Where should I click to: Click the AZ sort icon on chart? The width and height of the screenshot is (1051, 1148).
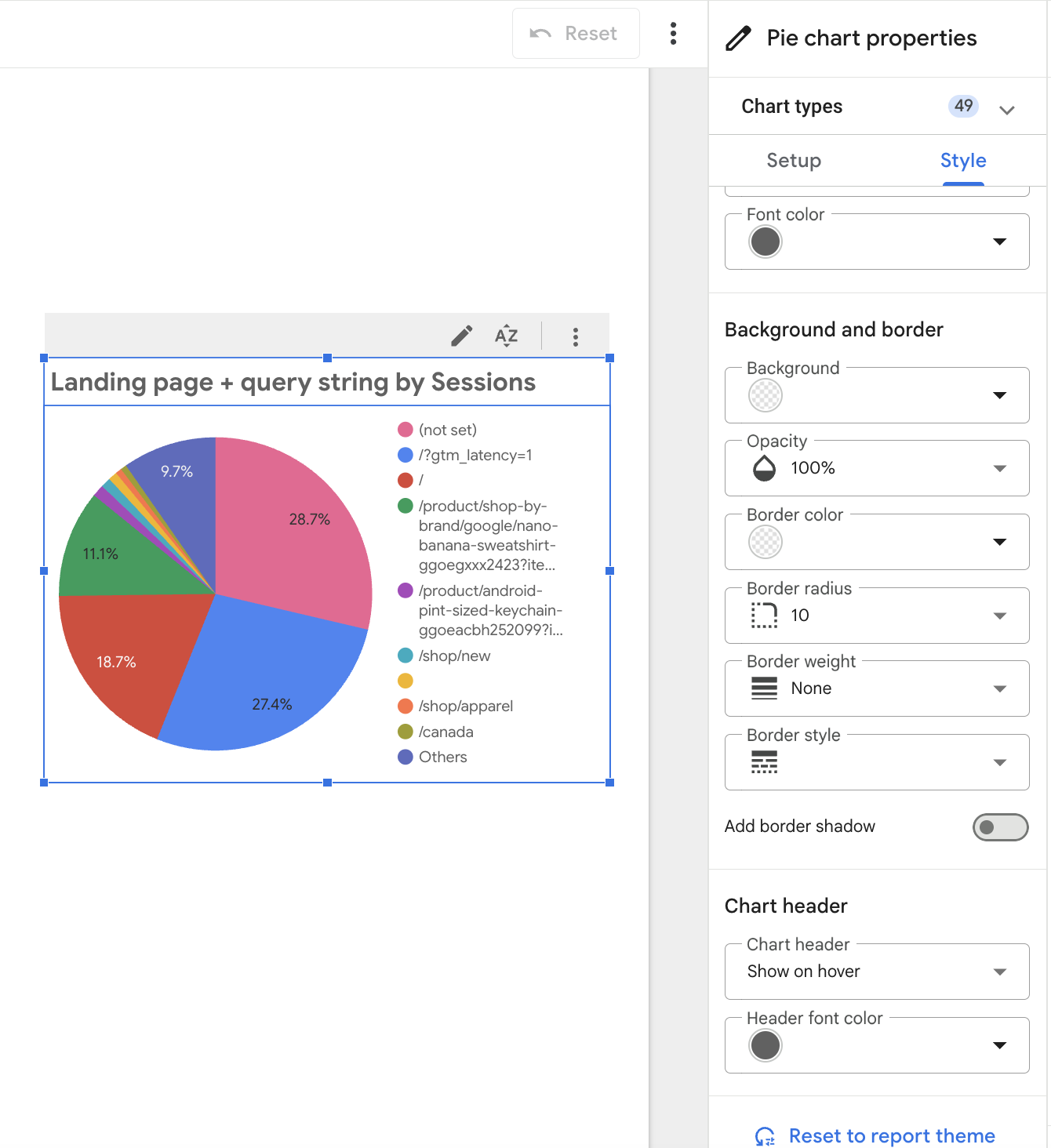point(507,336)
